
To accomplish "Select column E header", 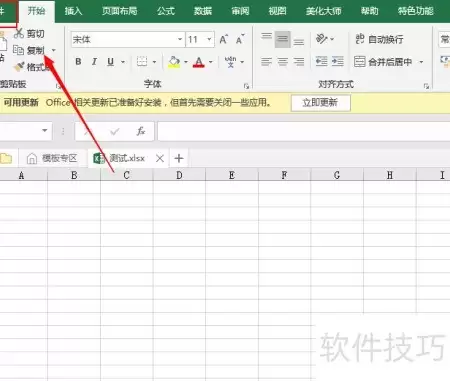I will 232,175.
